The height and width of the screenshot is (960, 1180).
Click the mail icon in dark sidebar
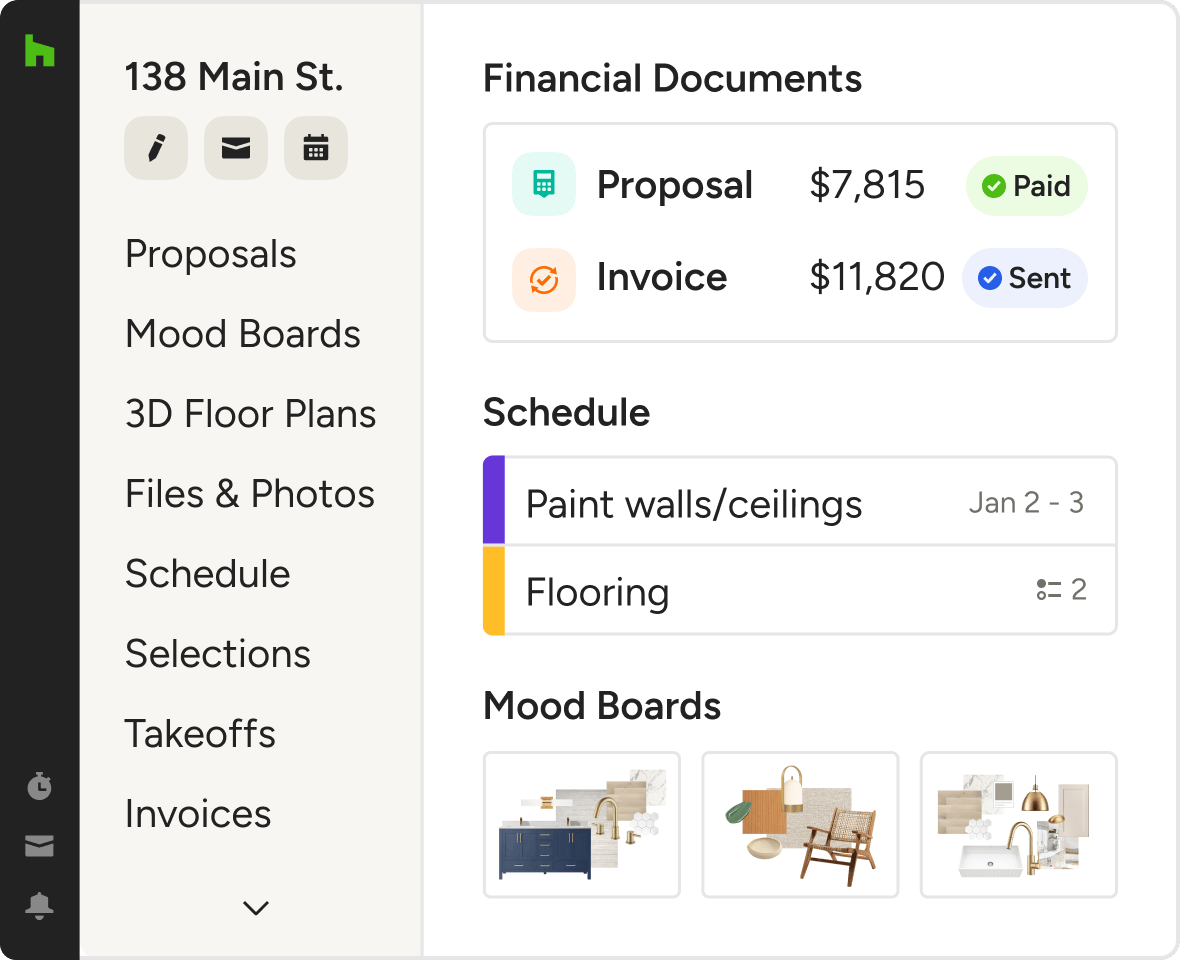coord(39,846)
